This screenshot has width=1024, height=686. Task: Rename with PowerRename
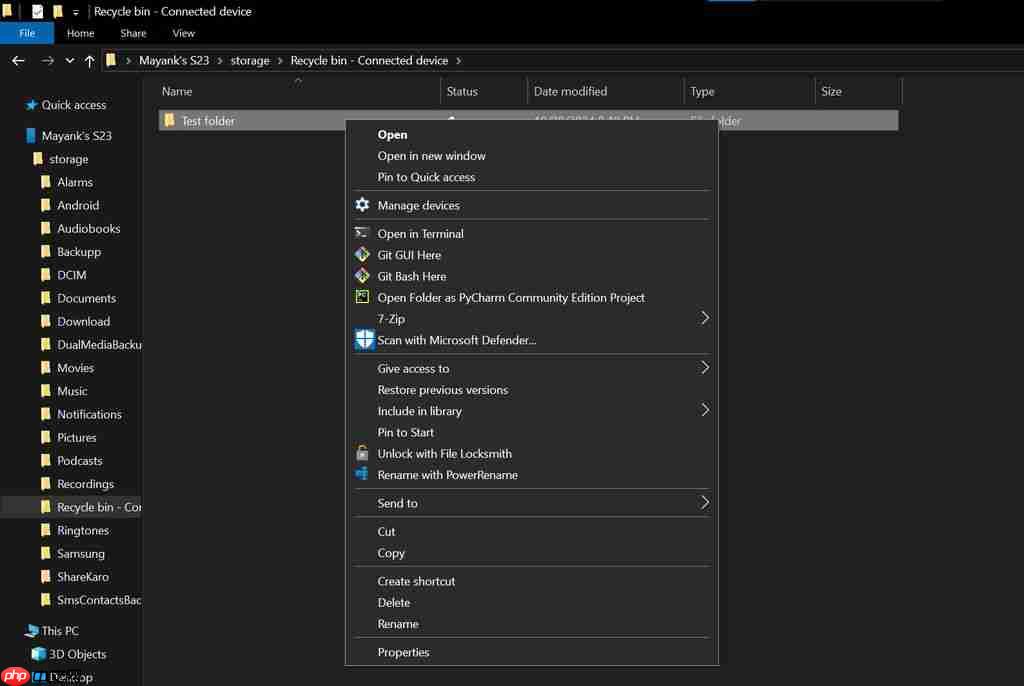pyautogui.click(x=448, y=474)
